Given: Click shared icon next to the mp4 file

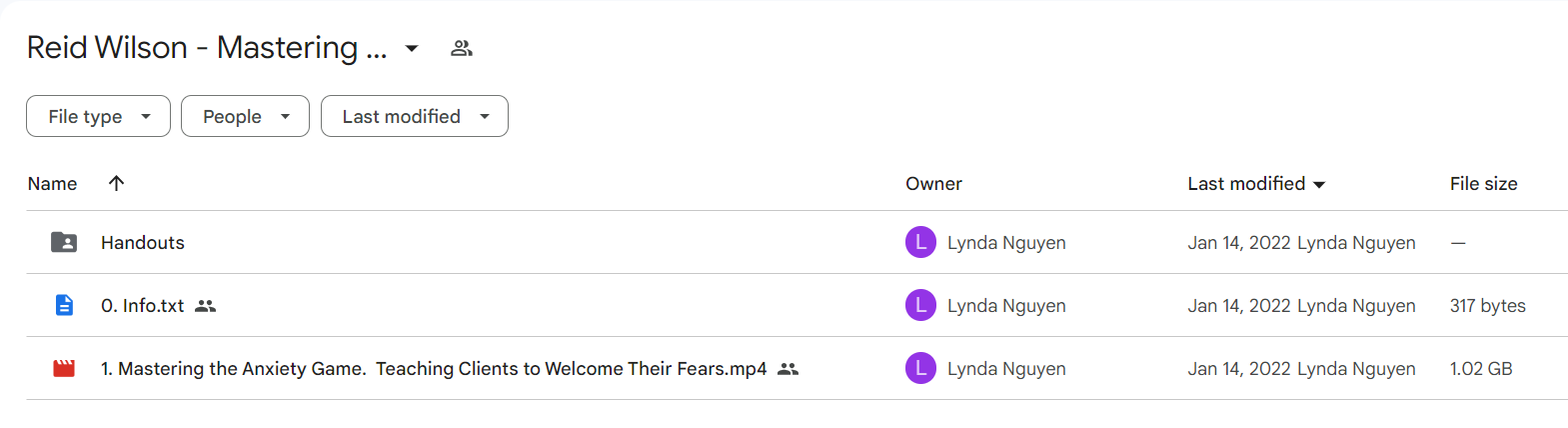Looking at the screenshot, I should coord(787,369).
